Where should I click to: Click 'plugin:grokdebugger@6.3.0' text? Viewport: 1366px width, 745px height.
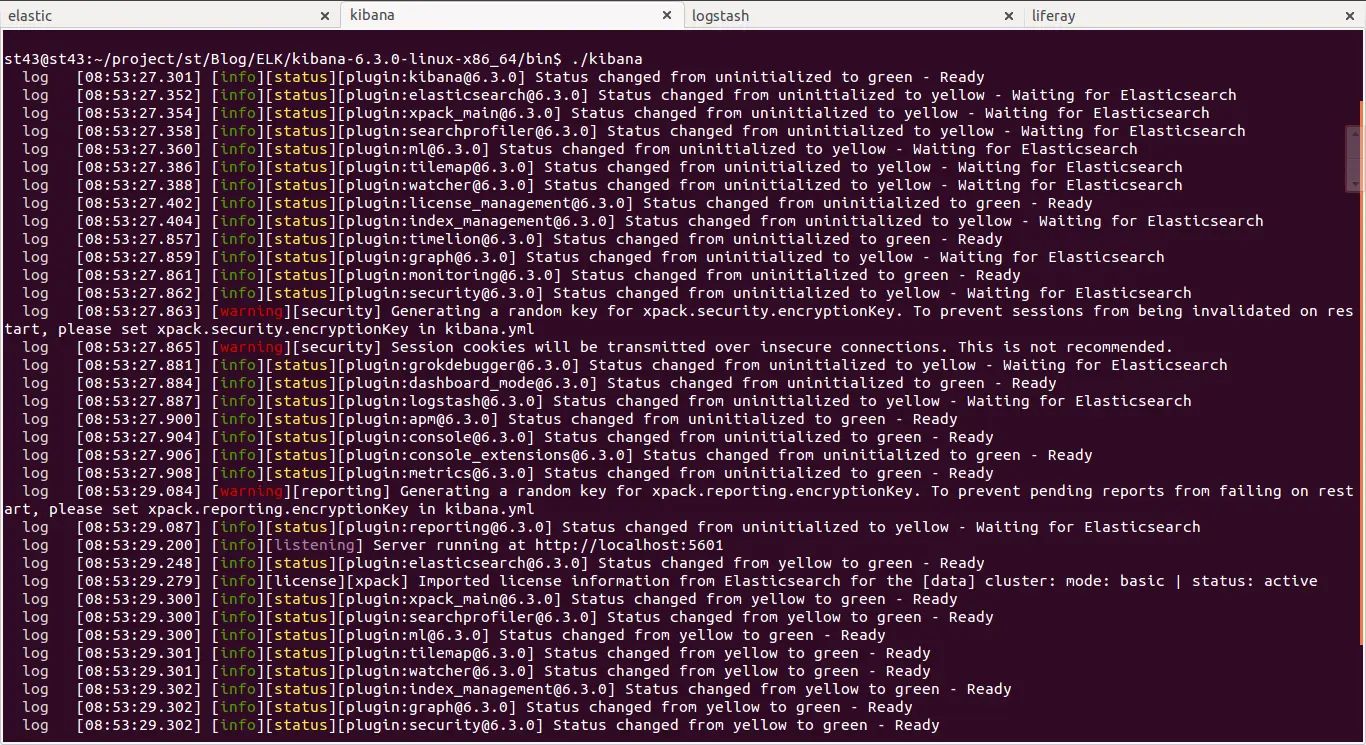coord(460,365)
